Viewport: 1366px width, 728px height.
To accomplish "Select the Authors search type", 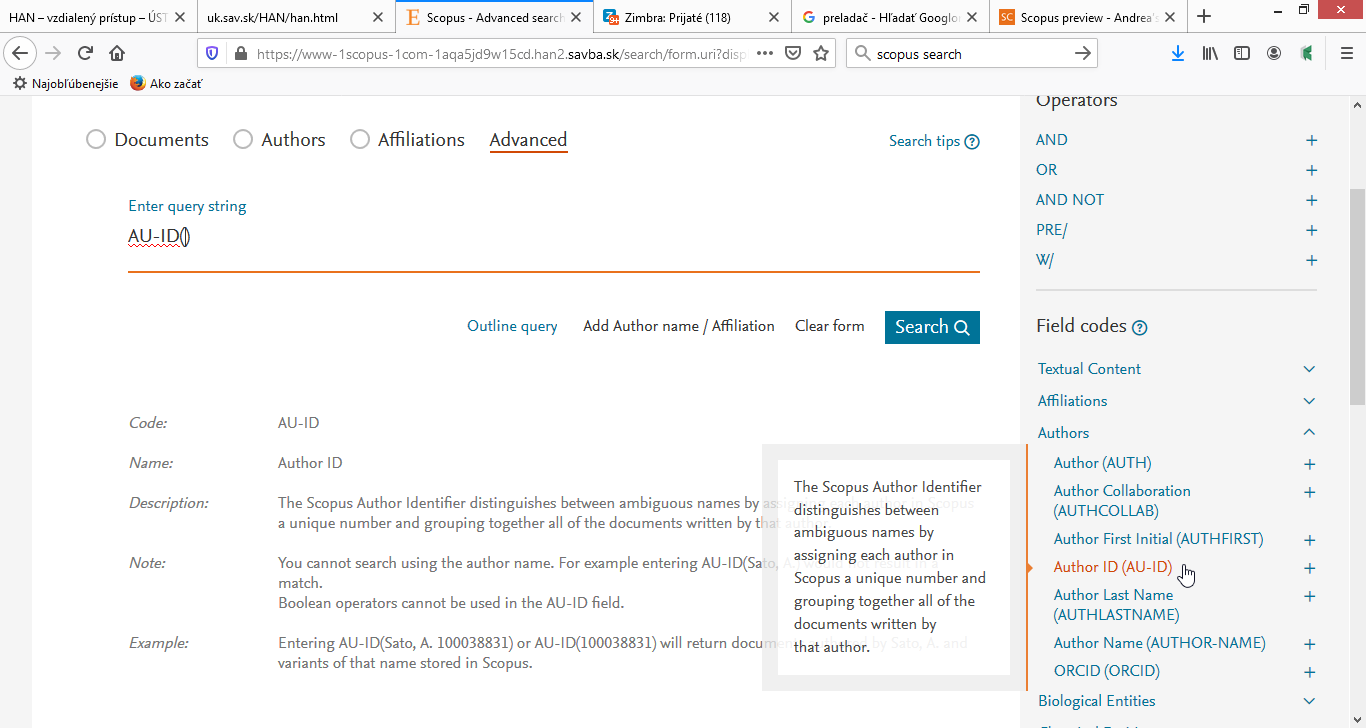I will 242,140.
